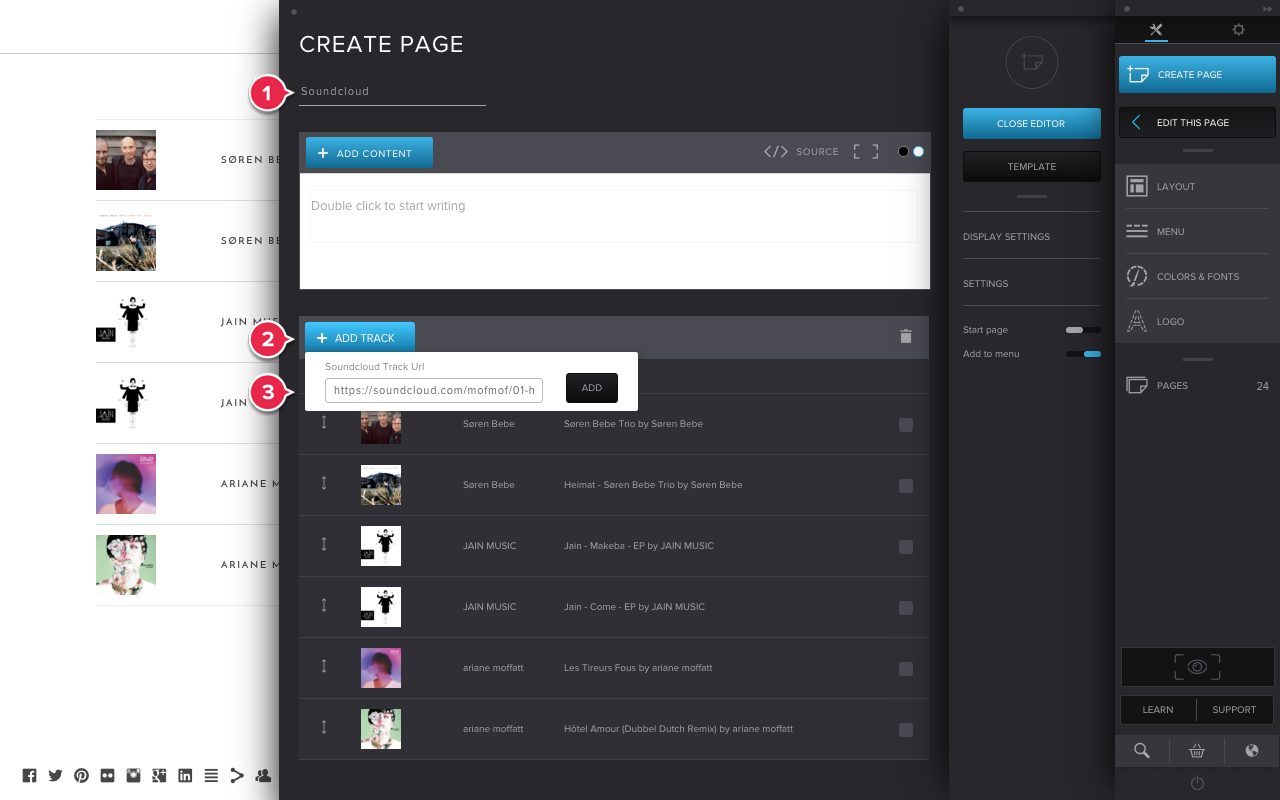Click the Colors & Fonts palette icon

[x=1137, y=276]
